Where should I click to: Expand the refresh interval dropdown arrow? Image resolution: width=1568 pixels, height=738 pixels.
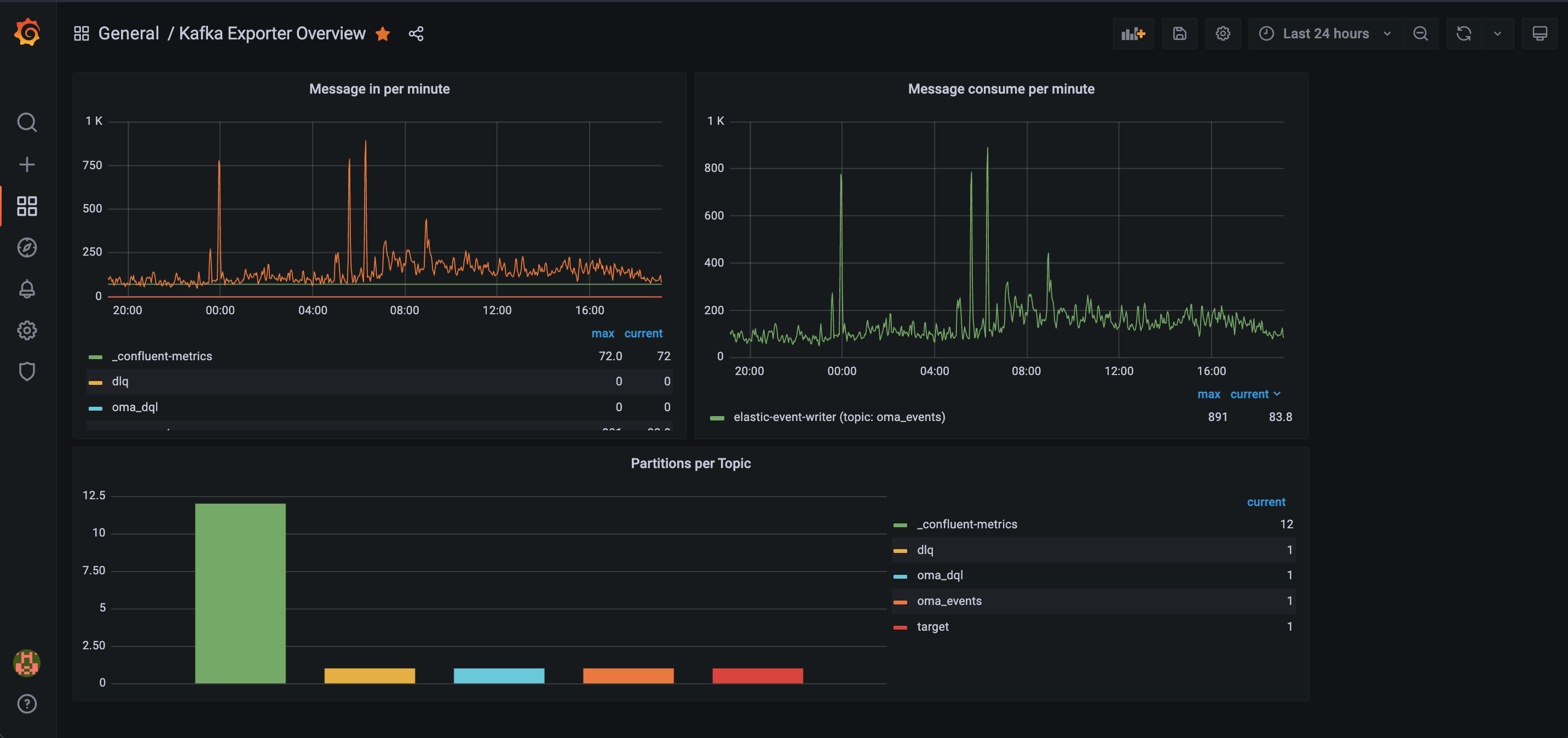click(1497, 33)
